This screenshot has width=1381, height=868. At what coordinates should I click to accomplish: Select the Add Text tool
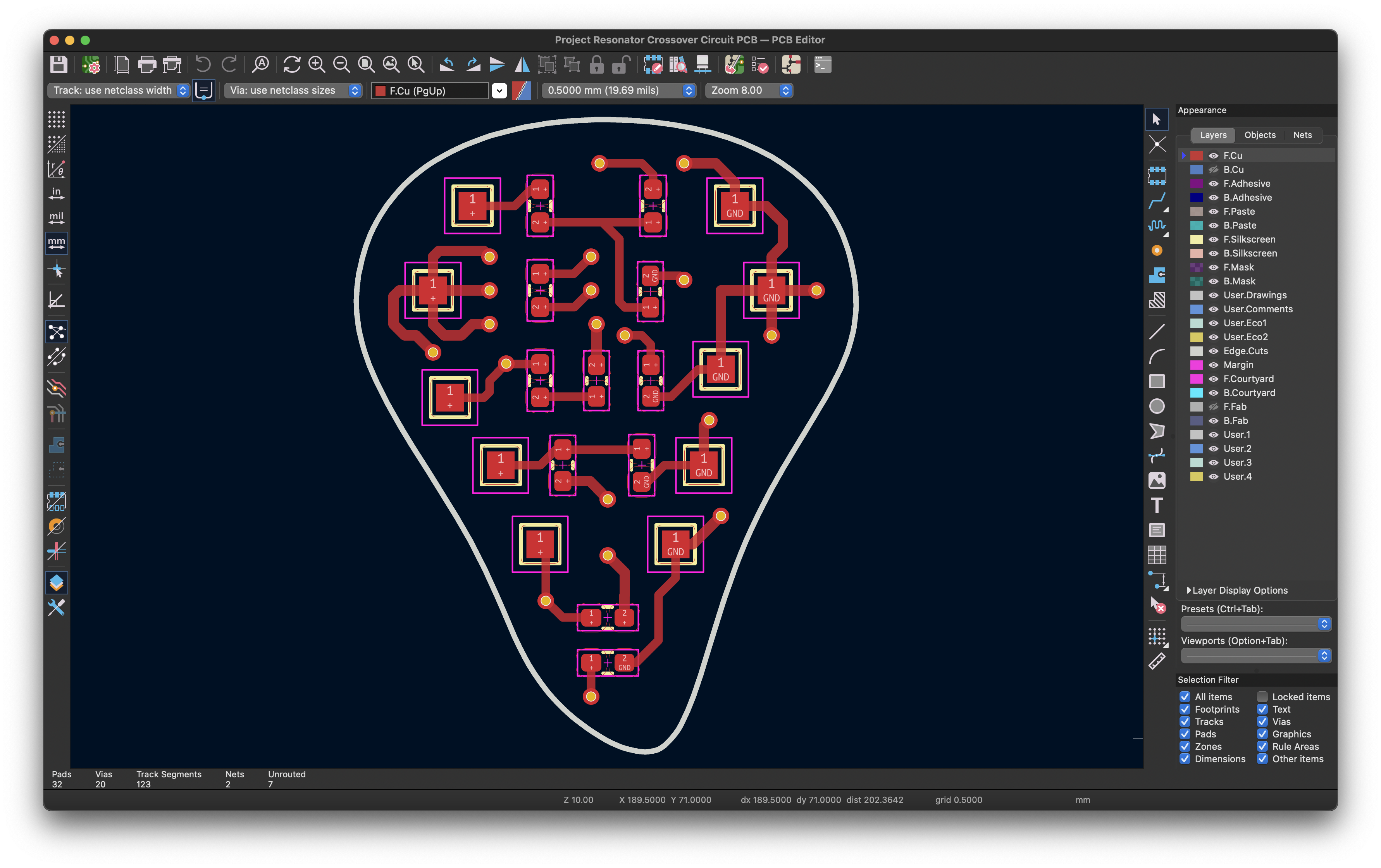(1157, 505)
